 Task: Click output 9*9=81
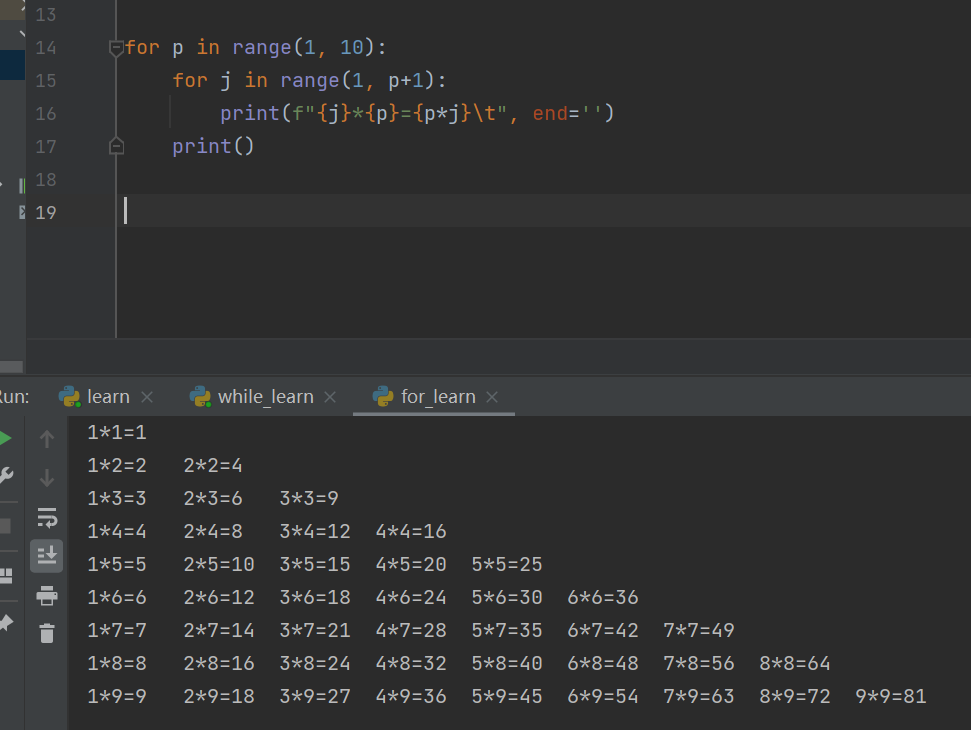(890, 696)
